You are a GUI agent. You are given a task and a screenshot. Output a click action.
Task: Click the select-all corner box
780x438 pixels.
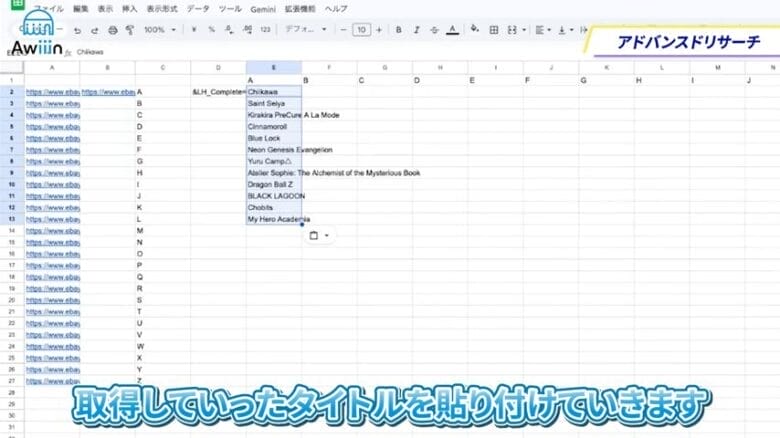[12, 67]
